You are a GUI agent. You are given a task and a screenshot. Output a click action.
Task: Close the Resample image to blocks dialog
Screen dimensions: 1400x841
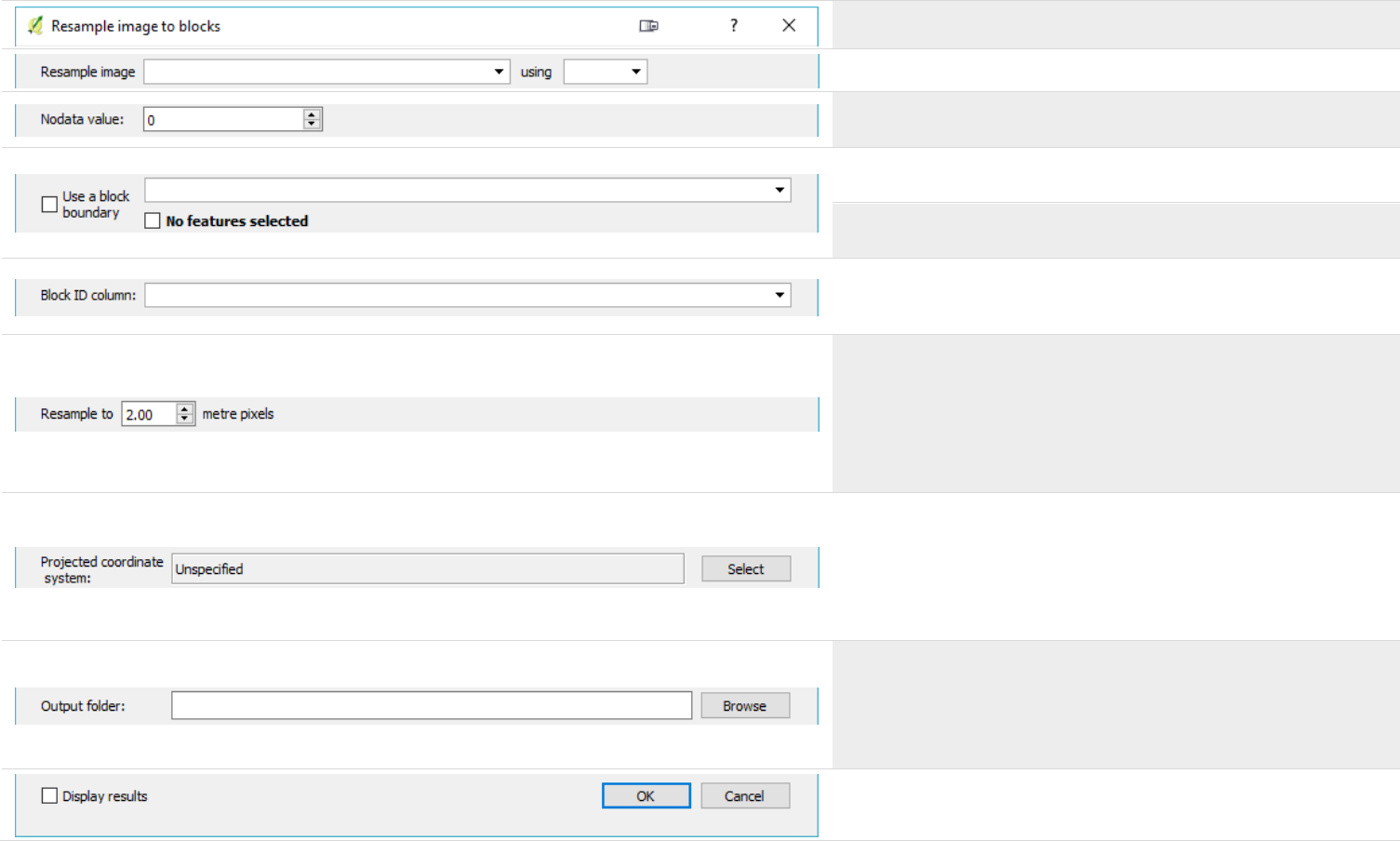(789, 26)
